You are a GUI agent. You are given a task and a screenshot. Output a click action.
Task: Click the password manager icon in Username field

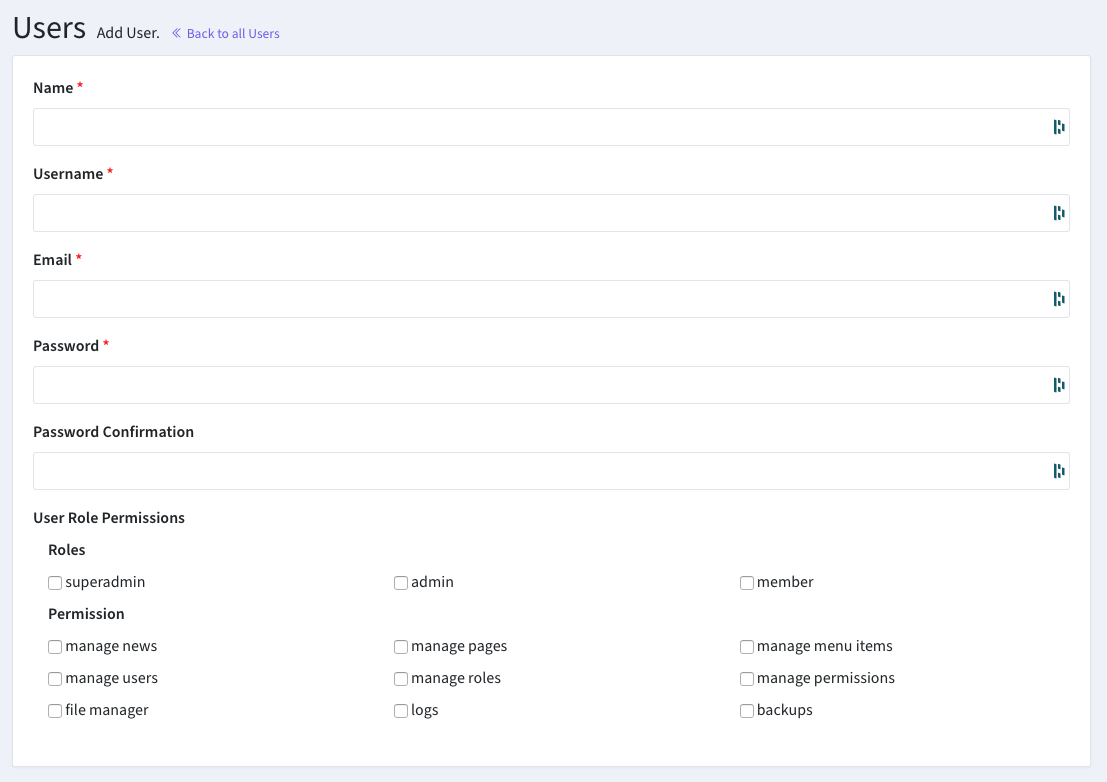pyautogui.click(x=1058, y=213)
